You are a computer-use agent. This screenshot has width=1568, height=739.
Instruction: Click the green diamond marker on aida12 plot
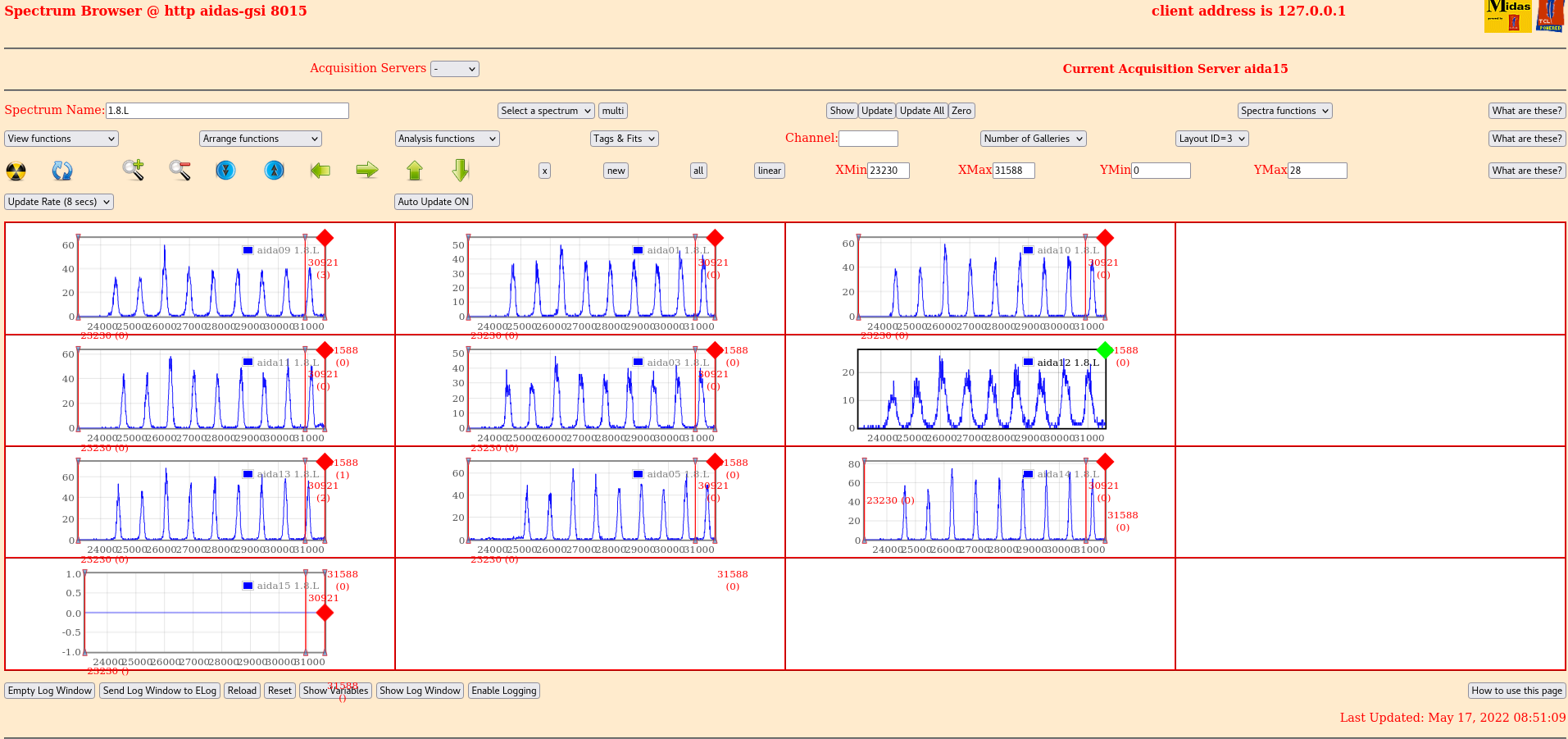(1105, 350)
